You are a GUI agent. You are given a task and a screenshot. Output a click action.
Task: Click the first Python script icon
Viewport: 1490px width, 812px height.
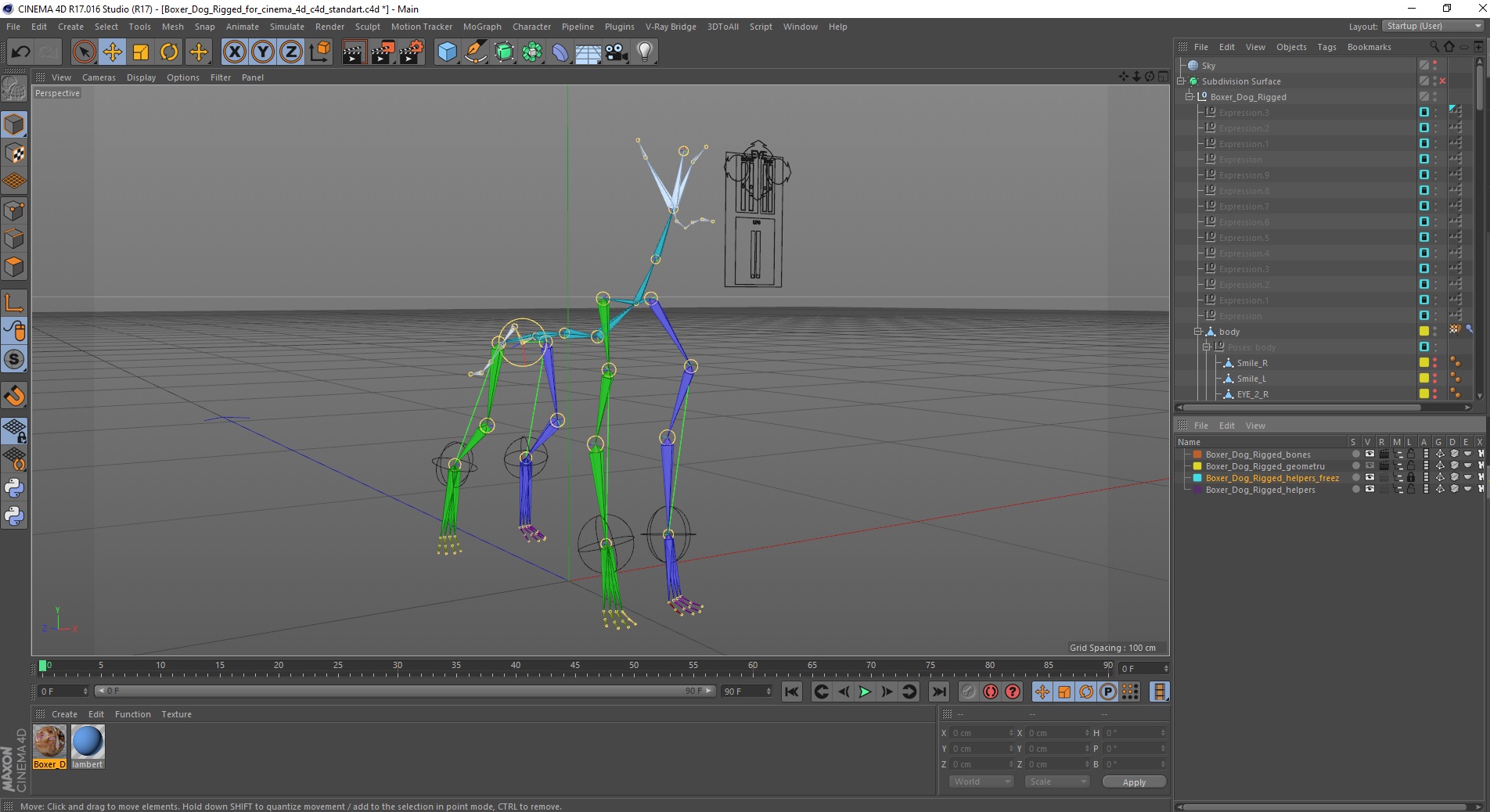tap(14, 488)
